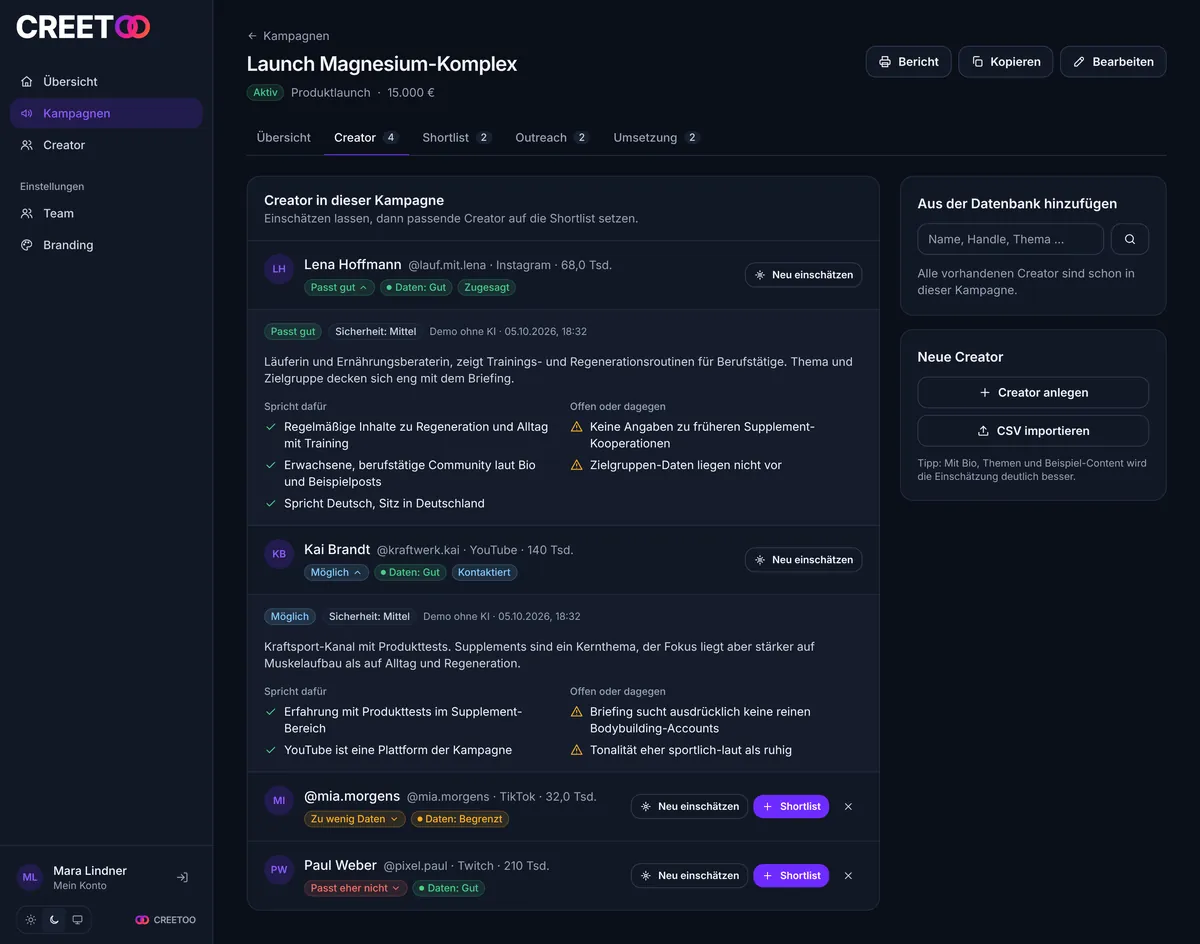Screen dimensions: 1200x944
Task: Click the 'Creator anlegen' button
Action: pyautogui.click(x=1033, y=392)
